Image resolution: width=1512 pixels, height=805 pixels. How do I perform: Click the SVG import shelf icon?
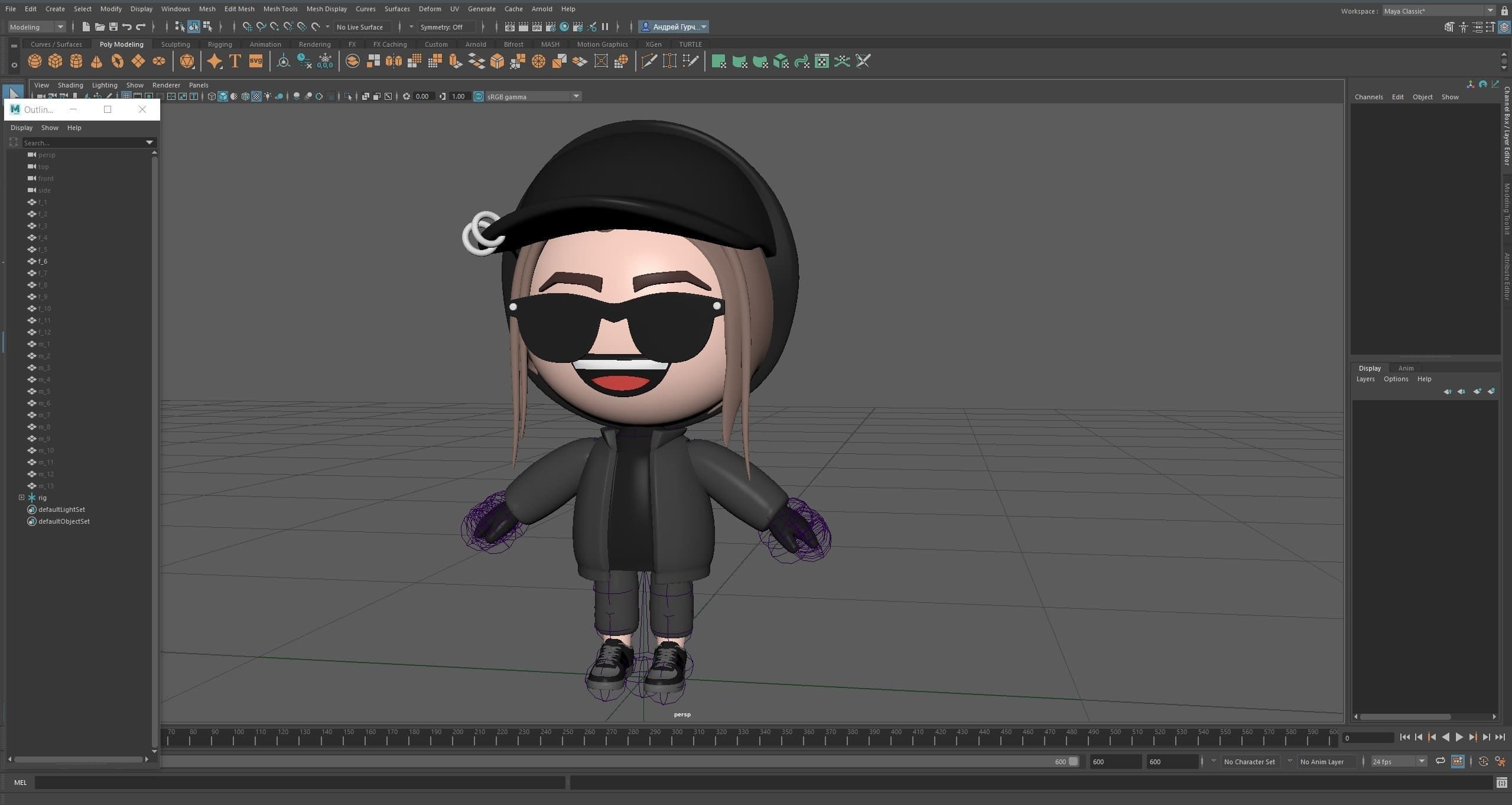pyautogui.click(x=256, y=61)
